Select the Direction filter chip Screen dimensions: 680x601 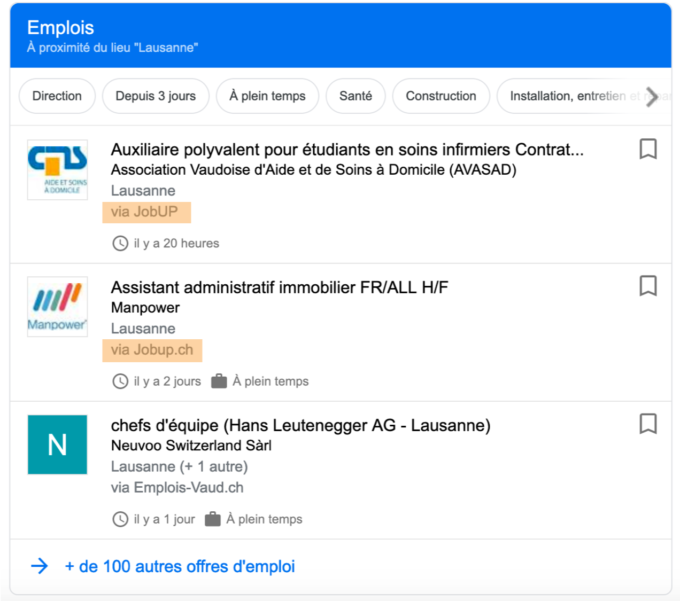point(57,96)
